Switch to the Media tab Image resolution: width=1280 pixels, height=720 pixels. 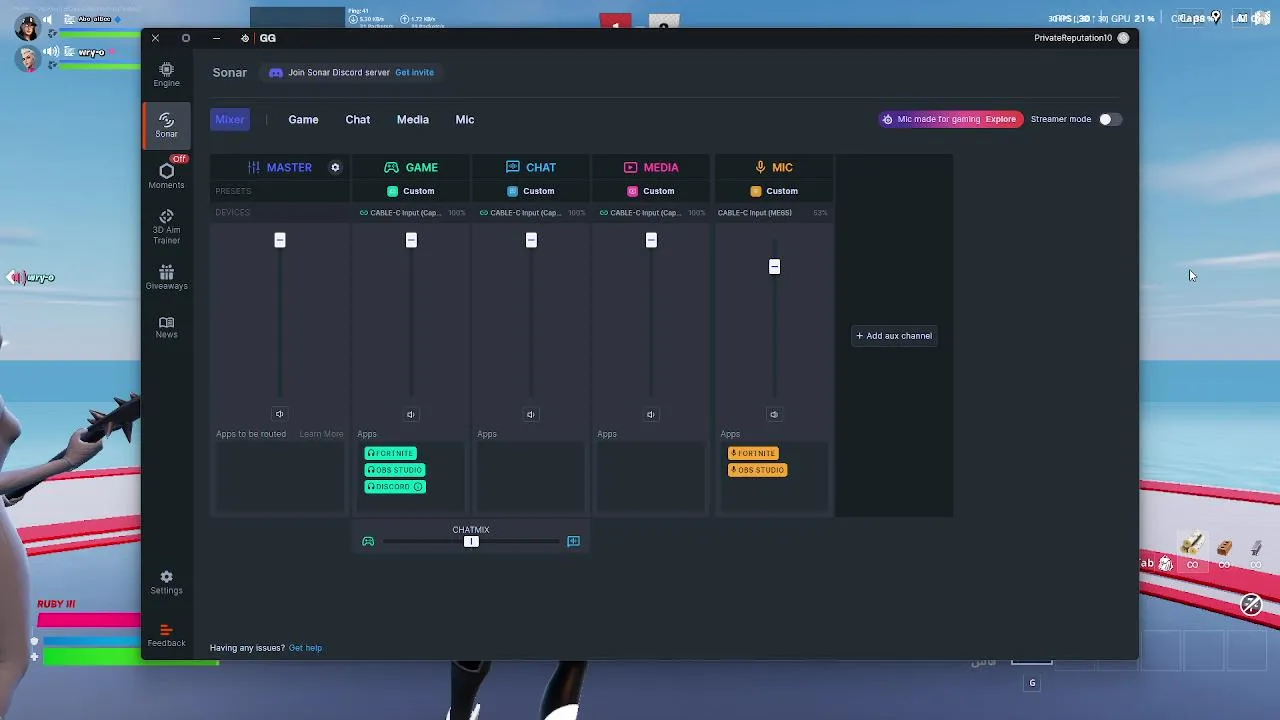(412, 119)
